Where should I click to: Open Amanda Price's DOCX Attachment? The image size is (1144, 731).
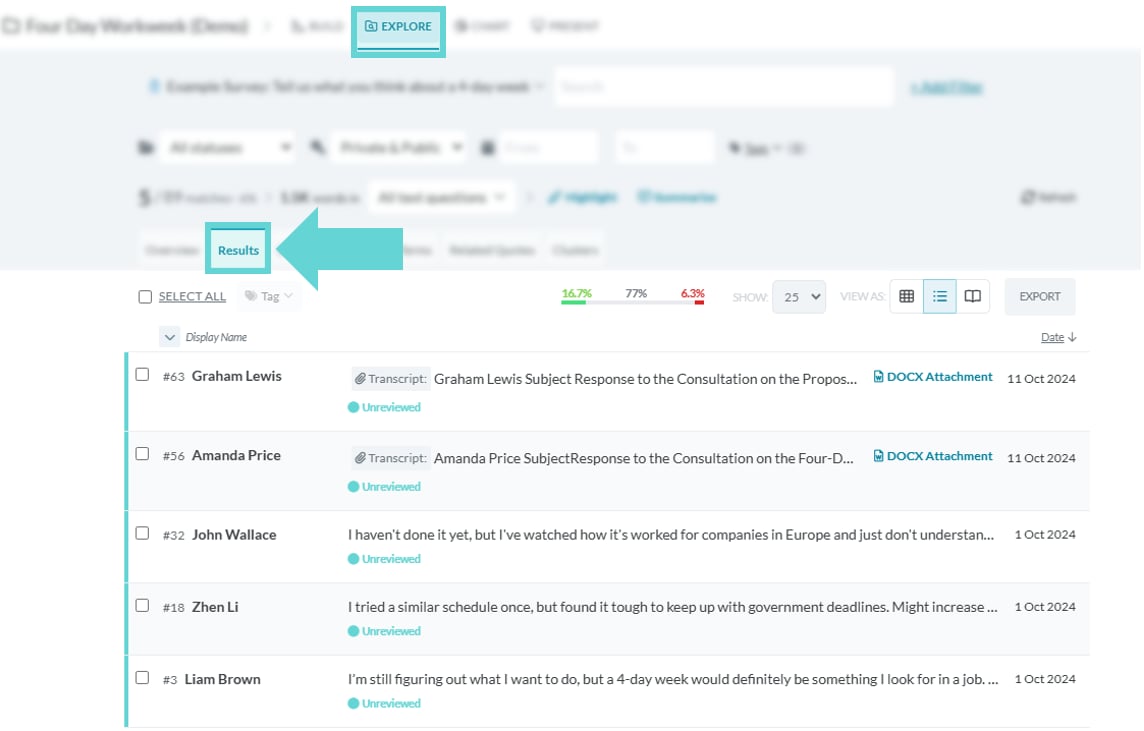(x=933, y=456)
